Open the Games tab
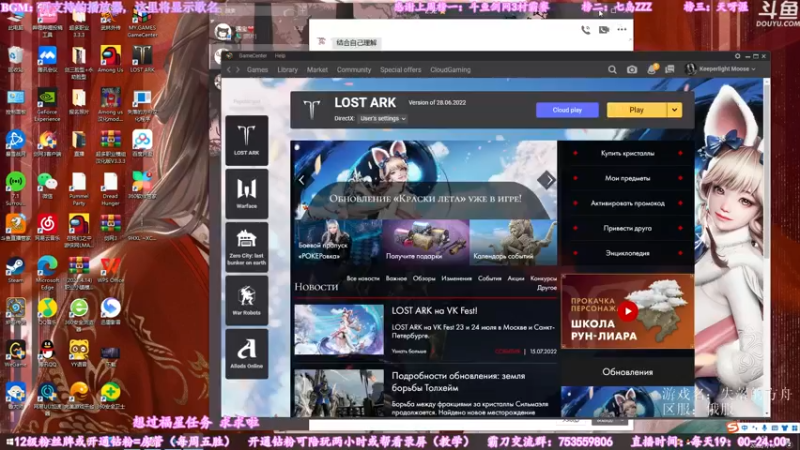 (257, 70)
